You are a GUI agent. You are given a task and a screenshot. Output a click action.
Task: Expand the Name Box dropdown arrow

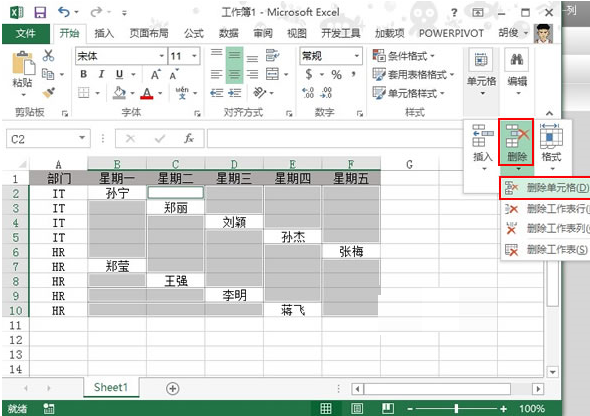pos(82,138)
